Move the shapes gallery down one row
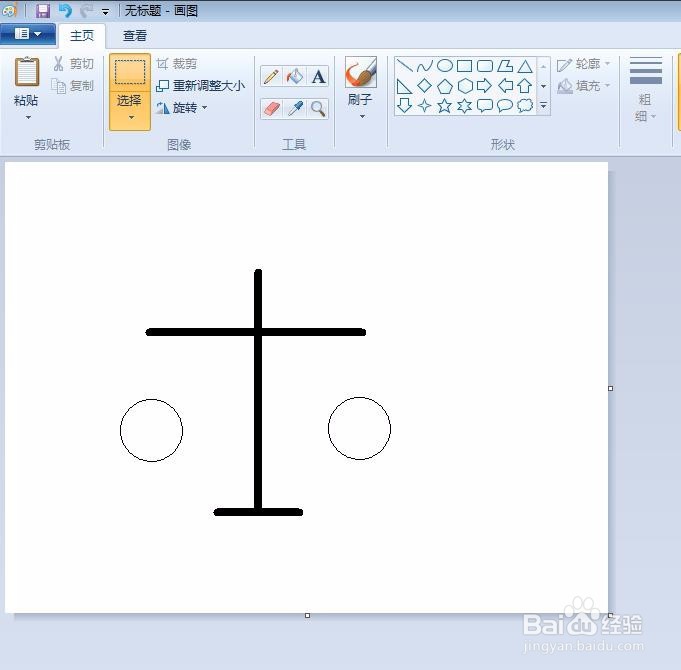The image size is (681, 670). (x=543, y=86)
